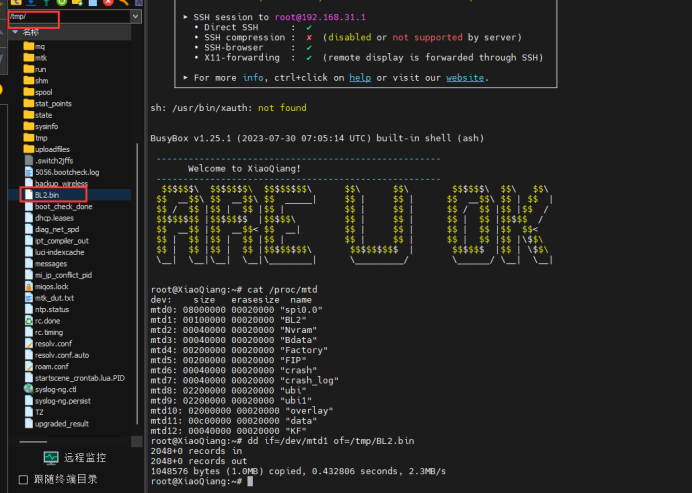Viewport: 692px width, 493px height.
Task: Enable the 跟随终端目录 checkbox
Action: (x=24, y=480)
